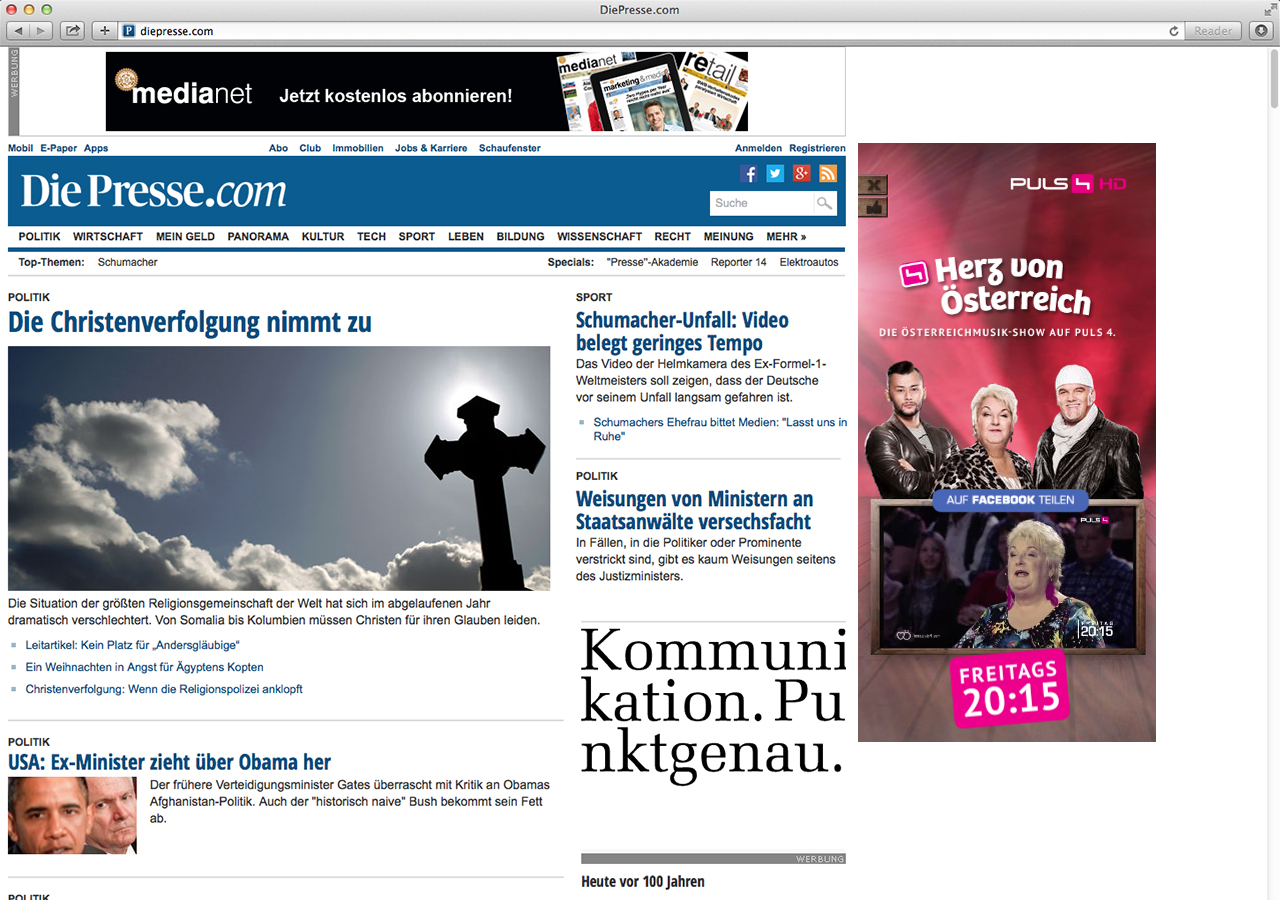
Task: Click the Registrieren link
Action: 817,148
